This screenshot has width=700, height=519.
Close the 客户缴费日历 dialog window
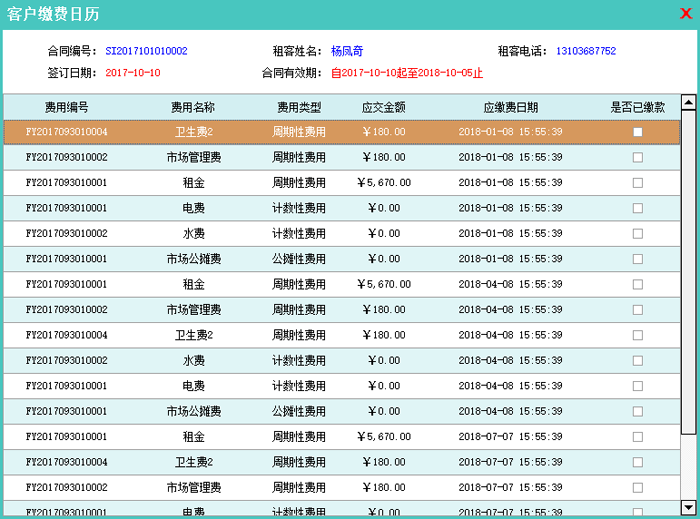point(685,14)
